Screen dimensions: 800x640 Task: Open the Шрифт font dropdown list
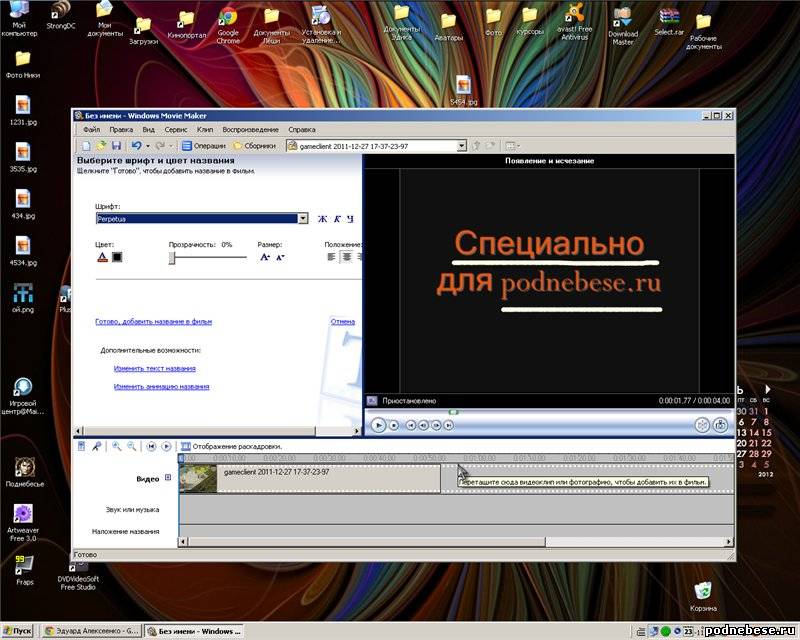point(303,218)
